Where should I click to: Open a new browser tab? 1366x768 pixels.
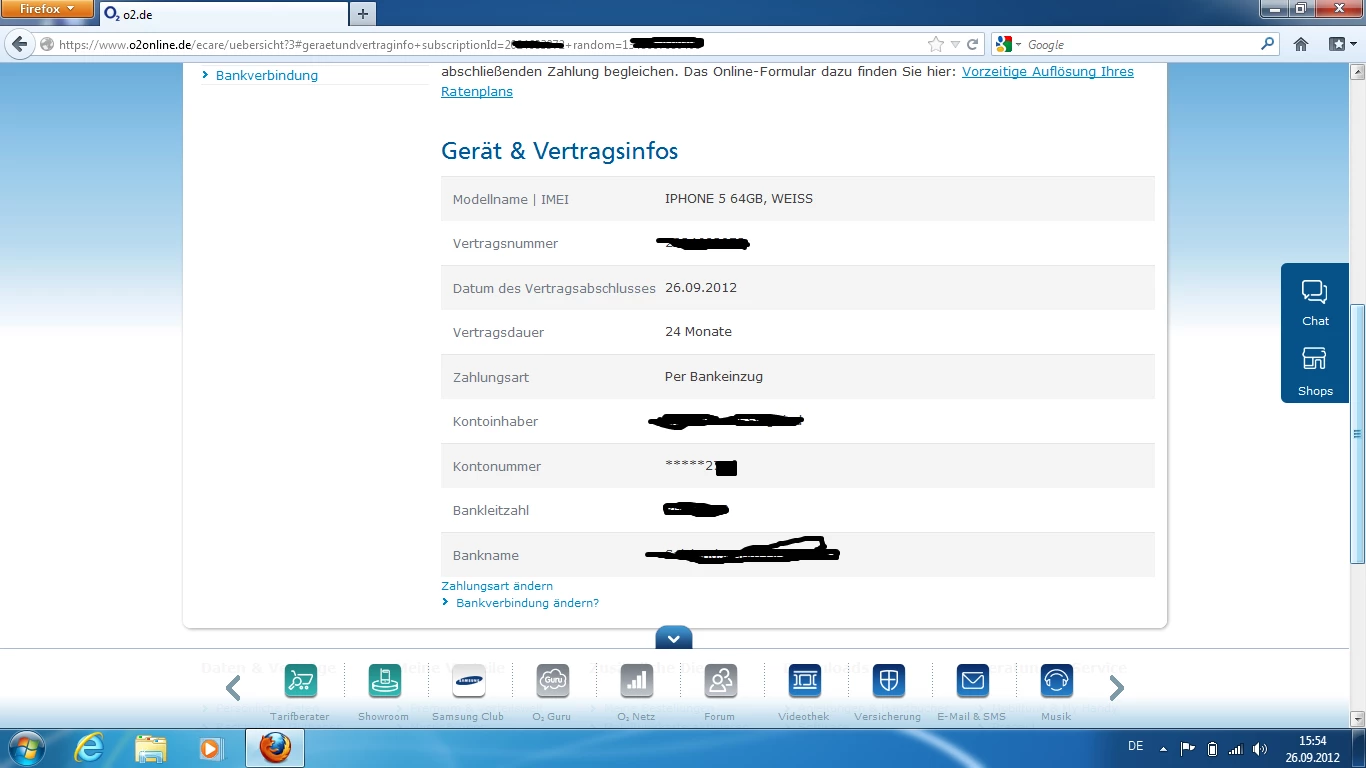point(363,14)
